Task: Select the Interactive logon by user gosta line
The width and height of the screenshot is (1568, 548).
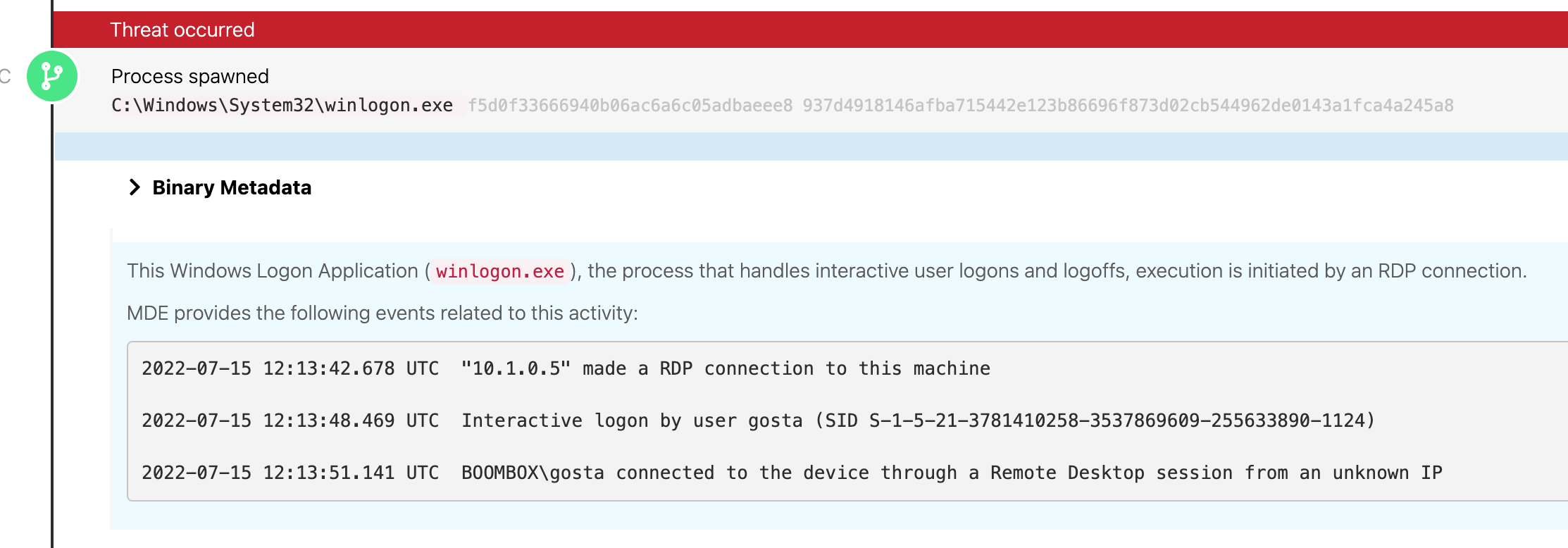Action: pos(631,421)
